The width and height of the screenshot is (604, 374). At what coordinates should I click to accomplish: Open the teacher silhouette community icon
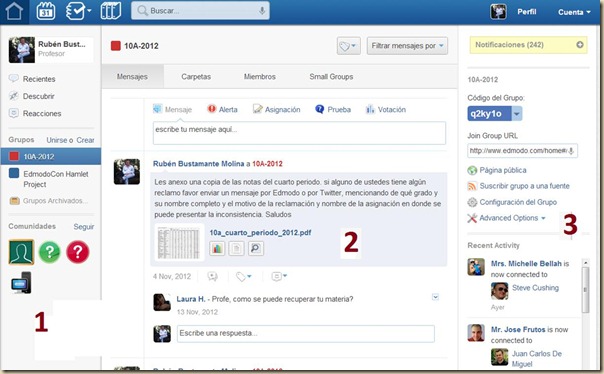click(x=21, y=252)
